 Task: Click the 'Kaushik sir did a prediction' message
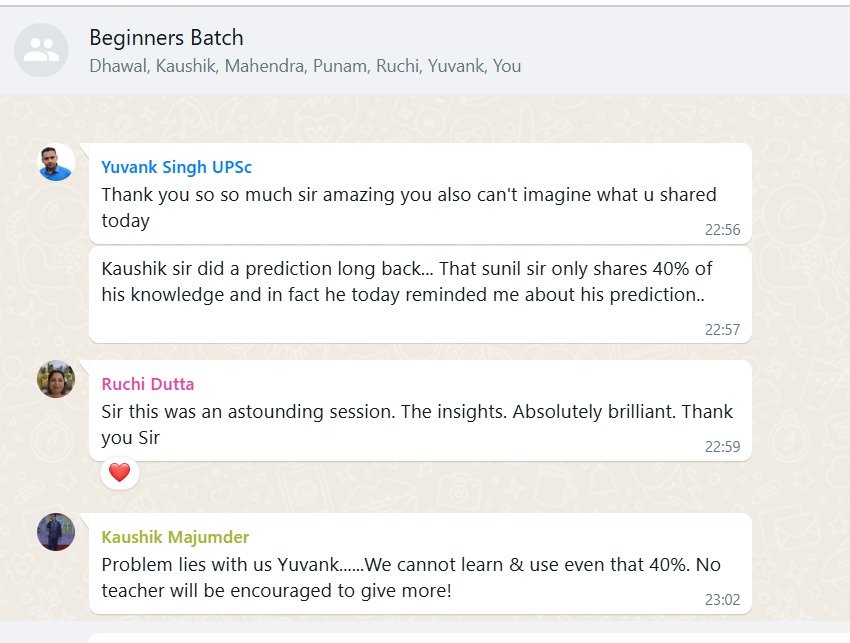[420, 295]
